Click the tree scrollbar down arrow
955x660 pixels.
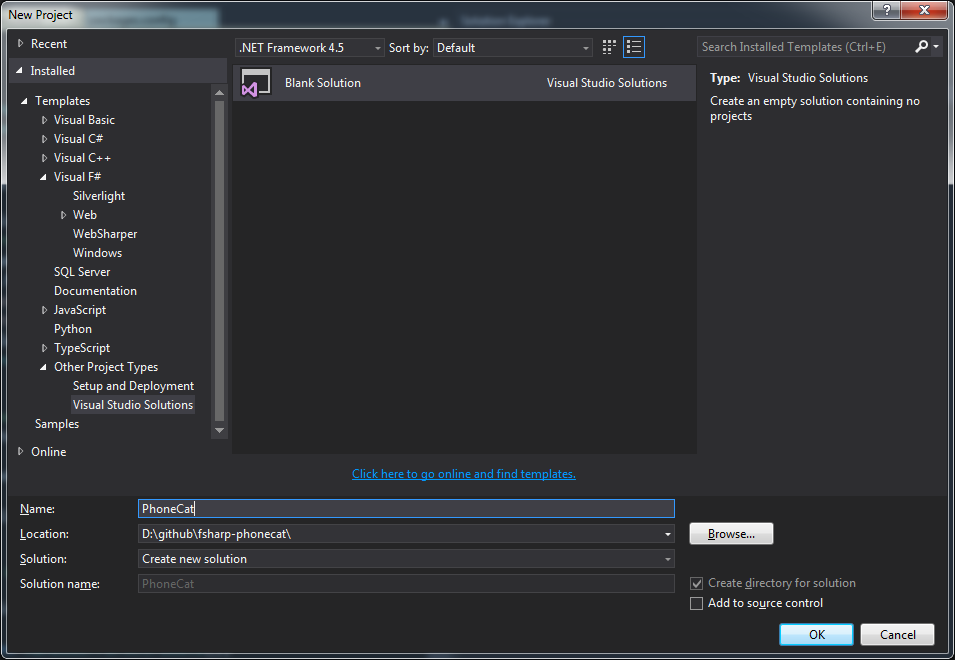pyautogui.click(x=219, y=430)
